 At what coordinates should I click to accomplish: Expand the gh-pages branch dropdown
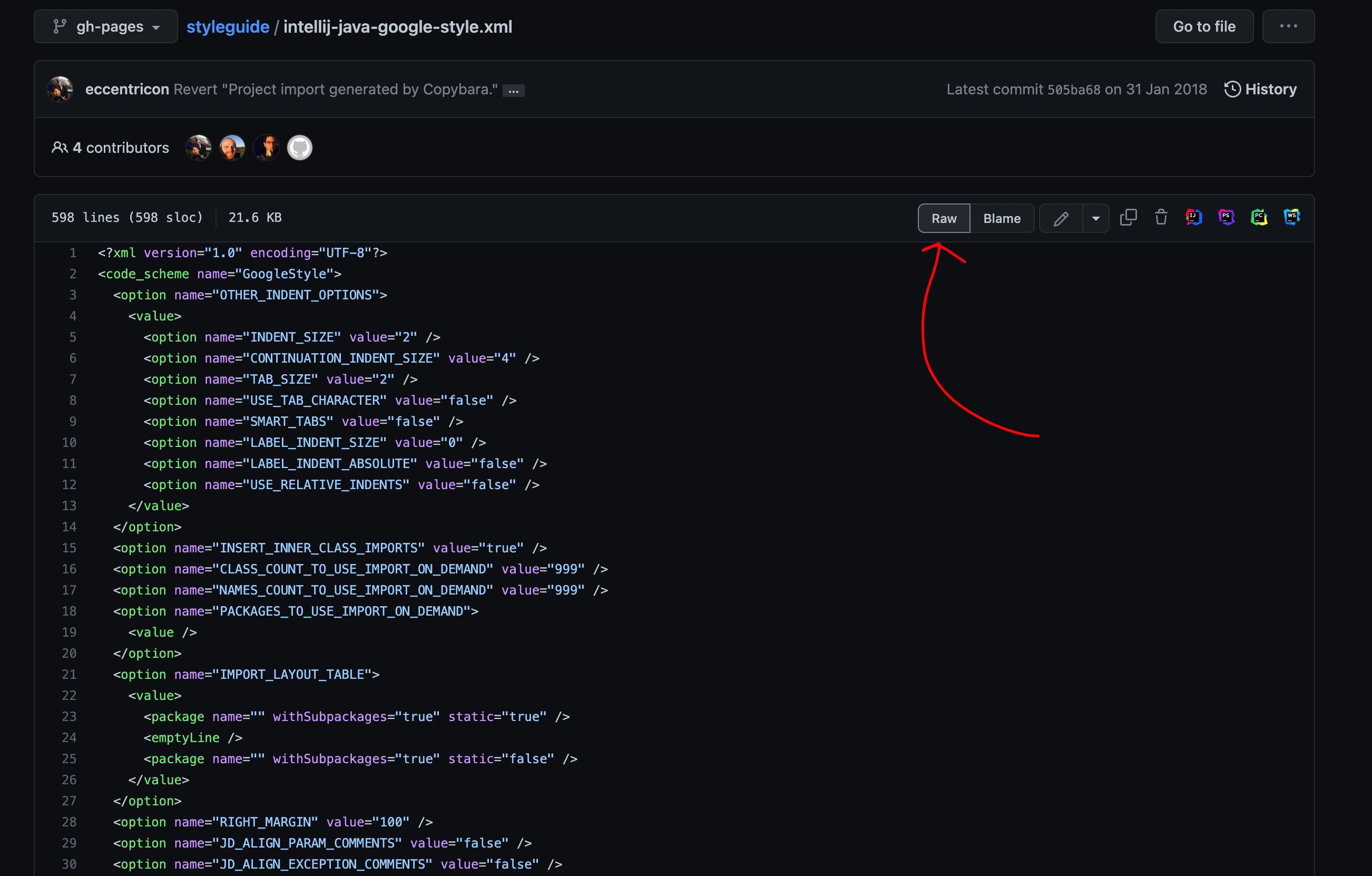click(106, 27)
